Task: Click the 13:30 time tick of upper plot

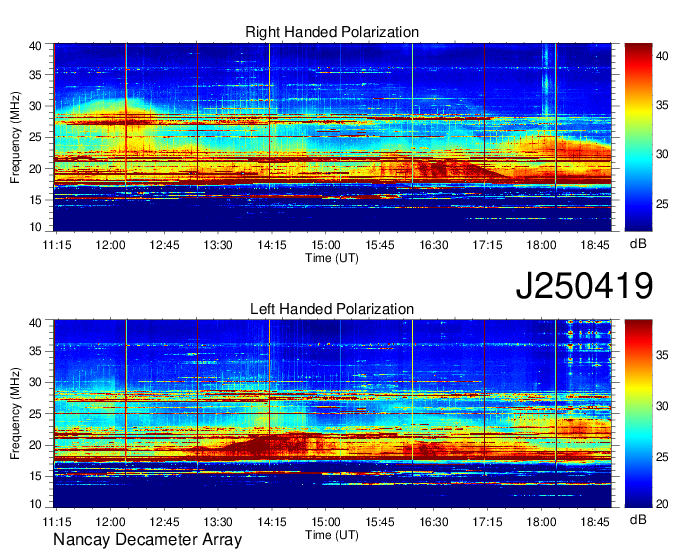Action: (x=218, y=245)
